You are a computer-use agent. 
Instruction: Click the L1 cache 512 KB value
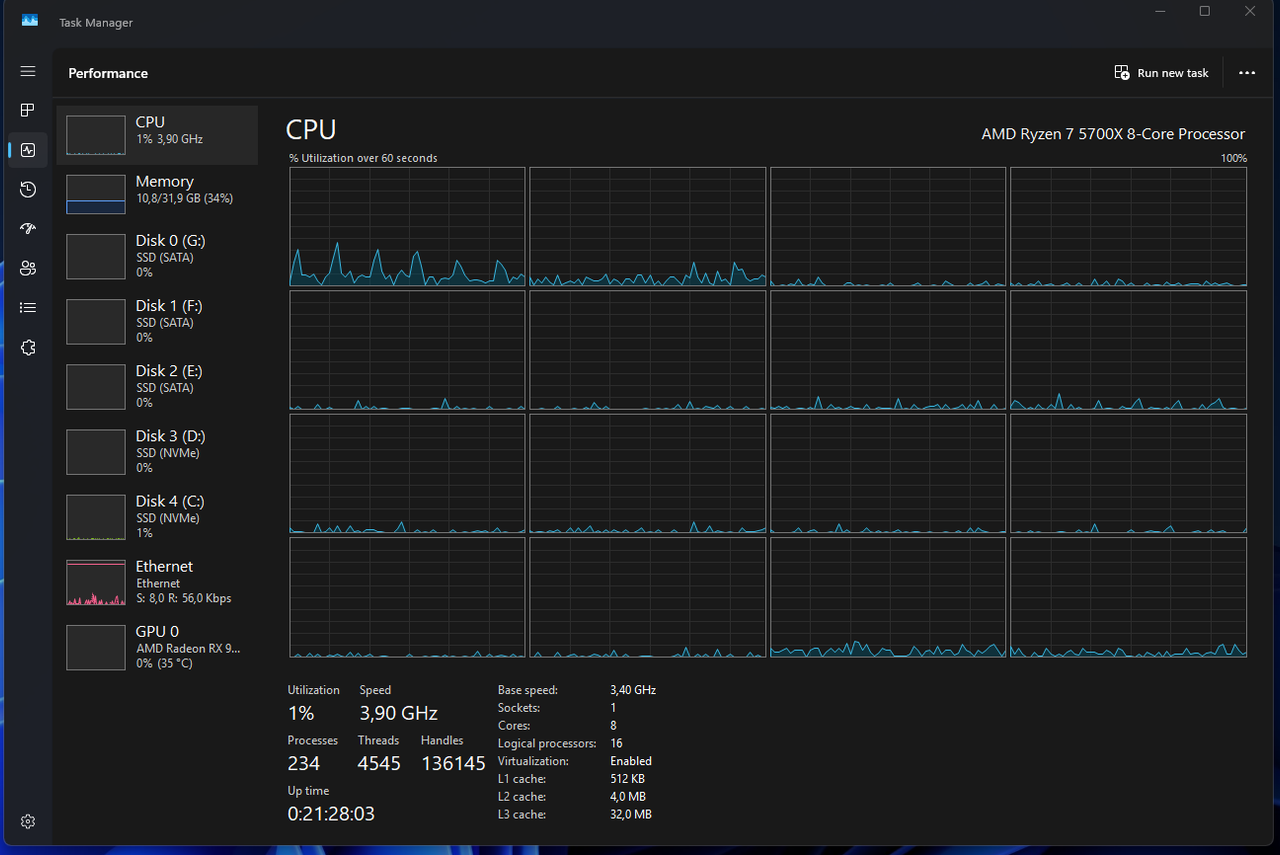point(627,779)
